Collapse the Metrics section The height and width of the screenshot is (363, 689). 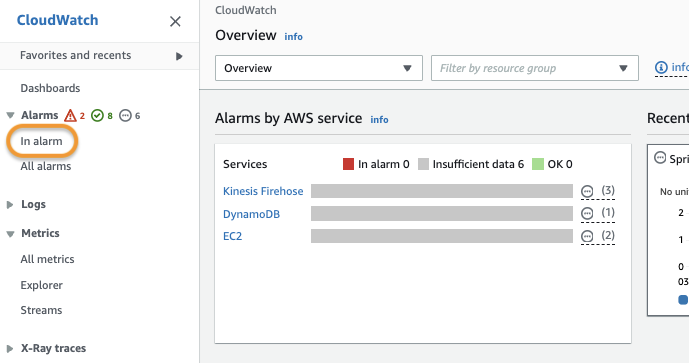[x=11, y=234]
